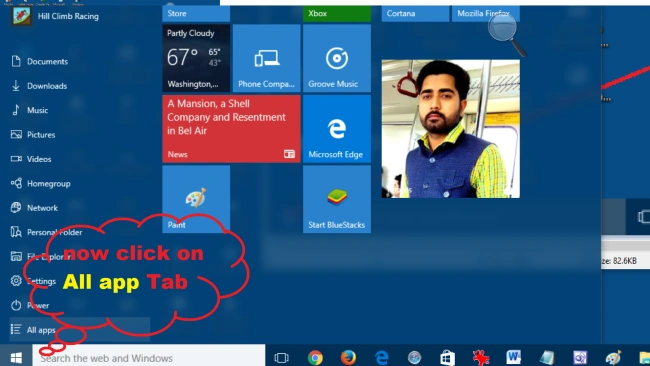Open the Store tile

point(196,14)
